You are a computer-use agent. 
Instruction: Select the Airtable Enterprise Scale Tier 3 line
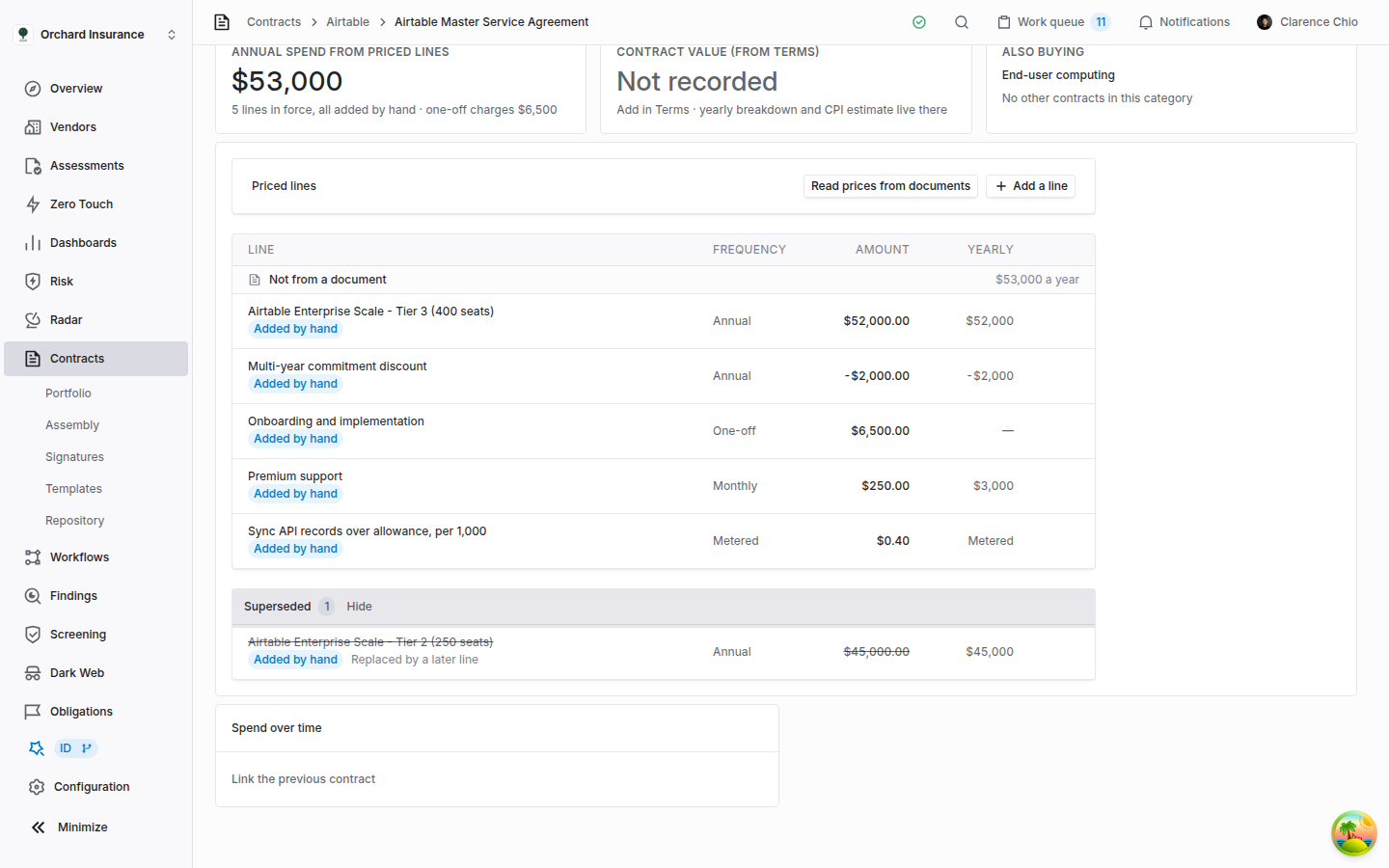[x=664, y=321]
